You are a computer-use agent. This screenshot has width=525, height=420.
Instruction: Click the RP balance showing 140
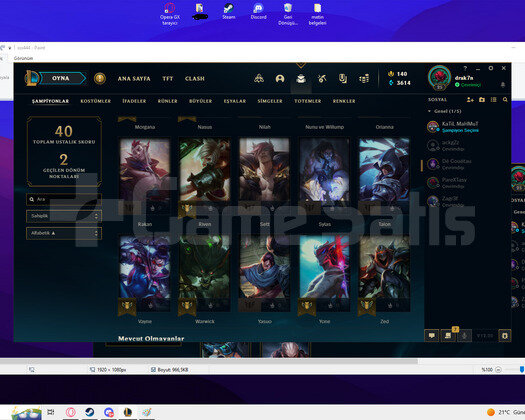click(x=397, y=74)
